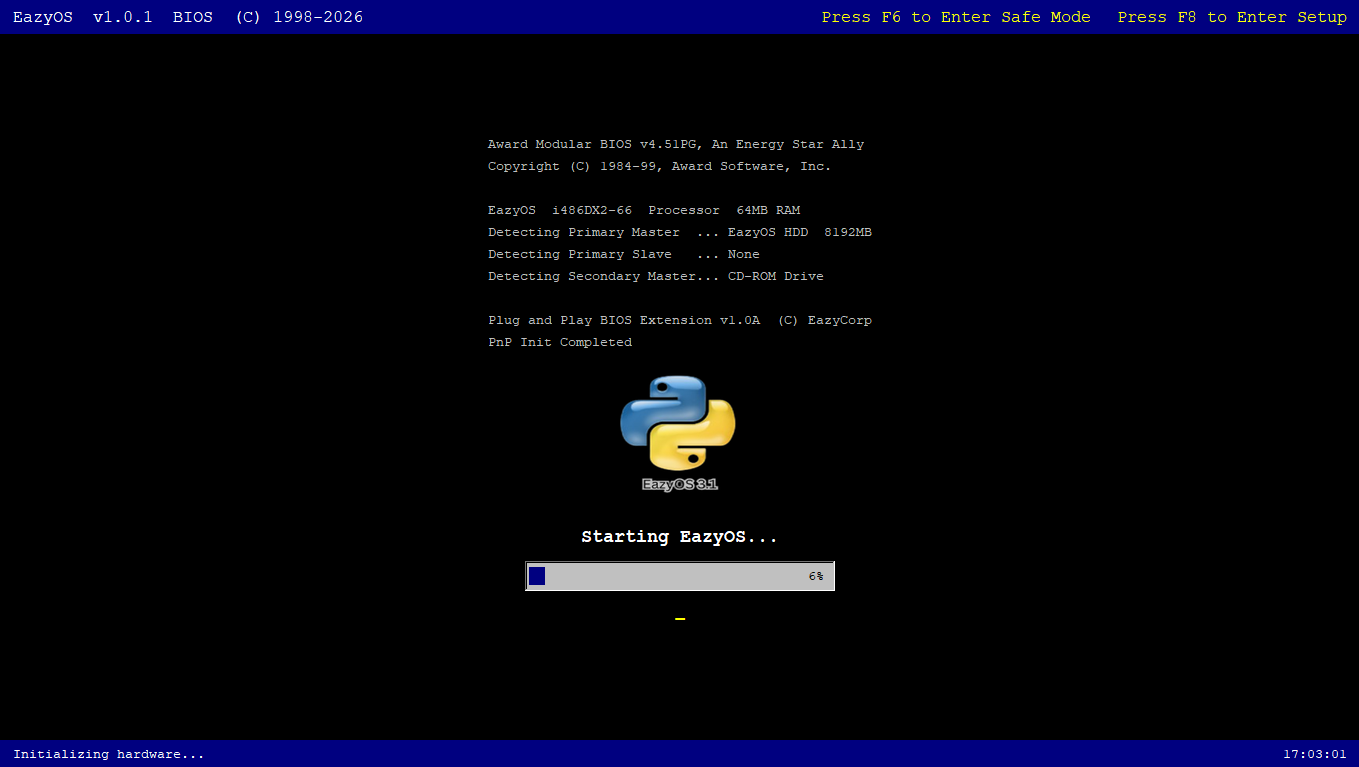Screen dimensions: 1359x767
Task: Click the "Starting EazyOS..." heading
Action: (680, 537)
